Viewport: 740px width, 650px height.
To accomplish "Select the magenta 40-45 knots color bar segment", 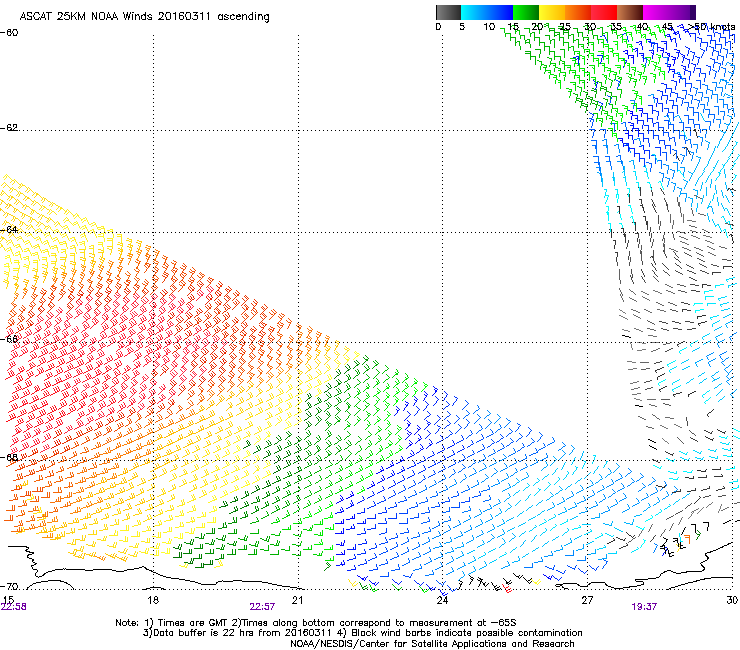I will (656, 12).
